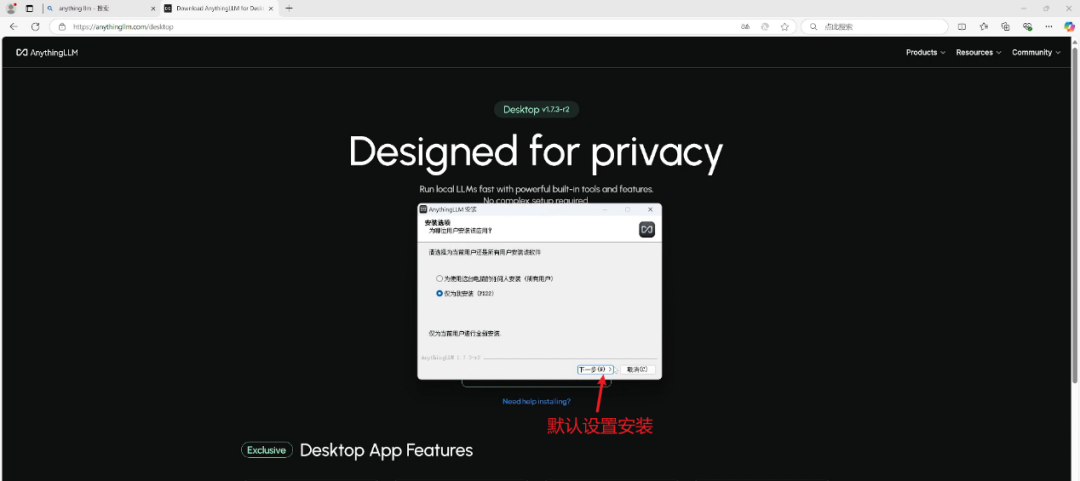This screenshot has height=481, width=1080.
Task: Open browser collections icon
Action: (1006, 26)
